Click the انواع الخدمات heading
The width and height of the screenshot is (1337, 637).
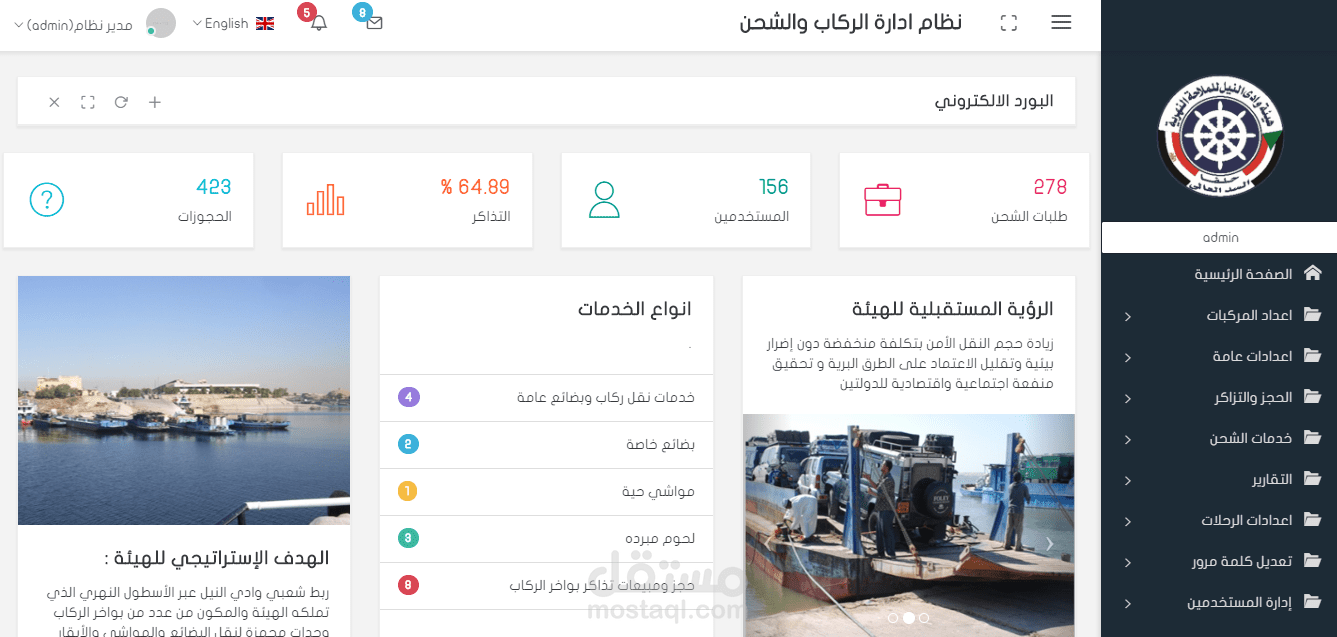pyautogui.click(x=635, y=309)
